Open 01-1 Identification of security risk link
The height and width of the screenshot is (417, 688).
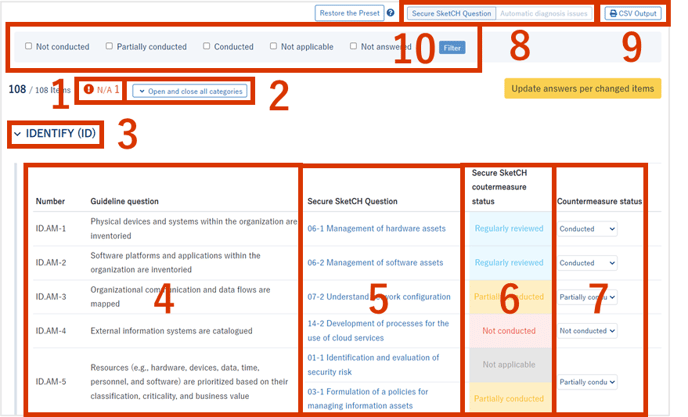[x=373, y=365]
